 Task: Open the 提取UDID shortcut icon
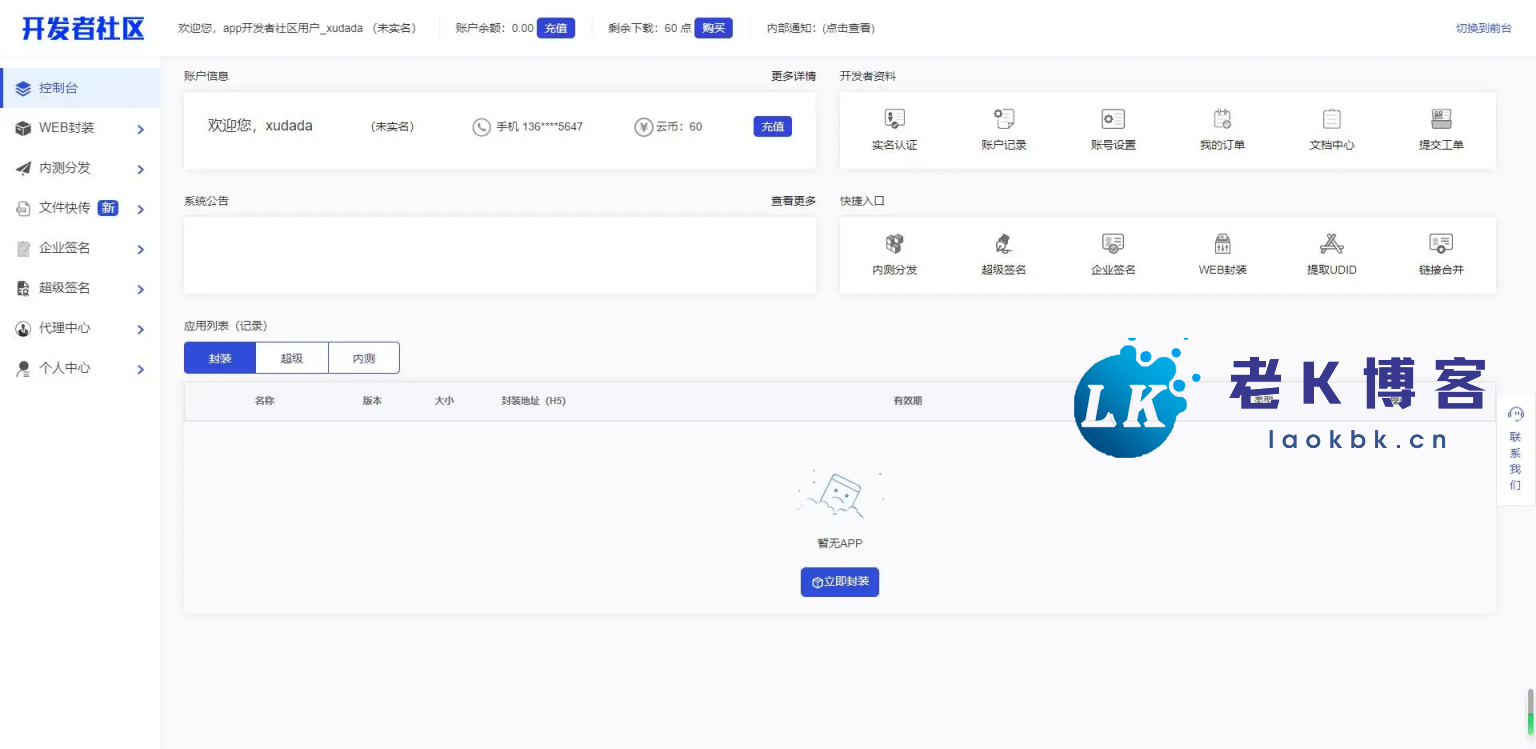pos(1331,245)
